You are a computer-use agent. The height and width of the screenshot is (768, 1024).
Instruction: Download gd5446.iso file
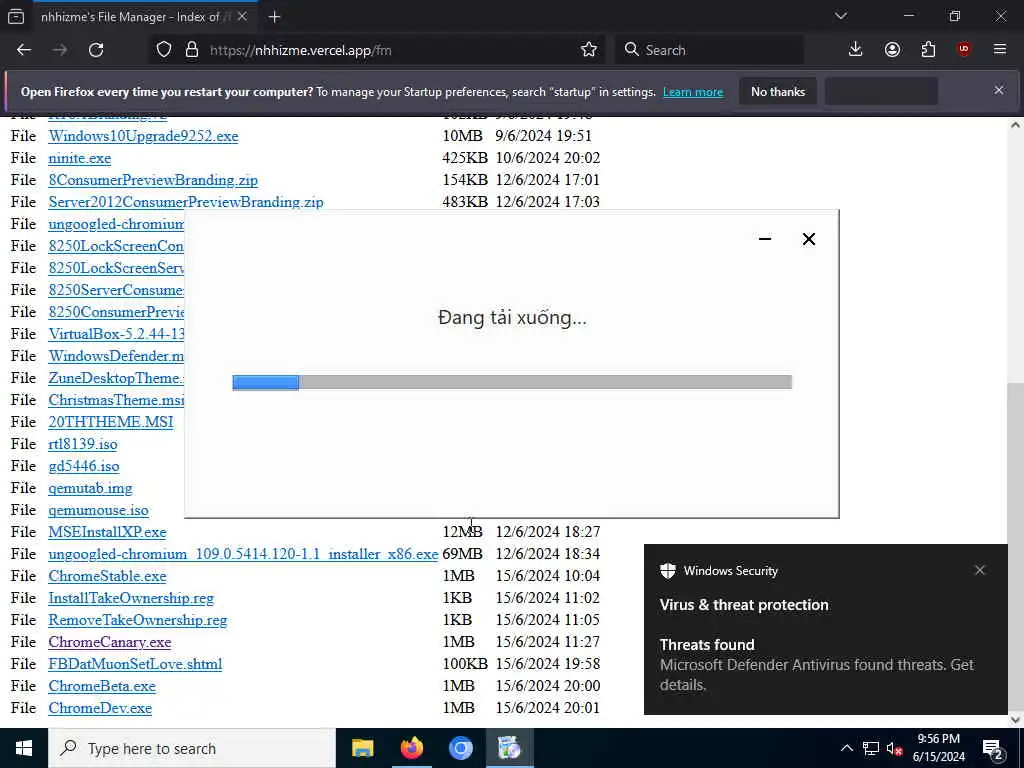[x=84, y=466]
